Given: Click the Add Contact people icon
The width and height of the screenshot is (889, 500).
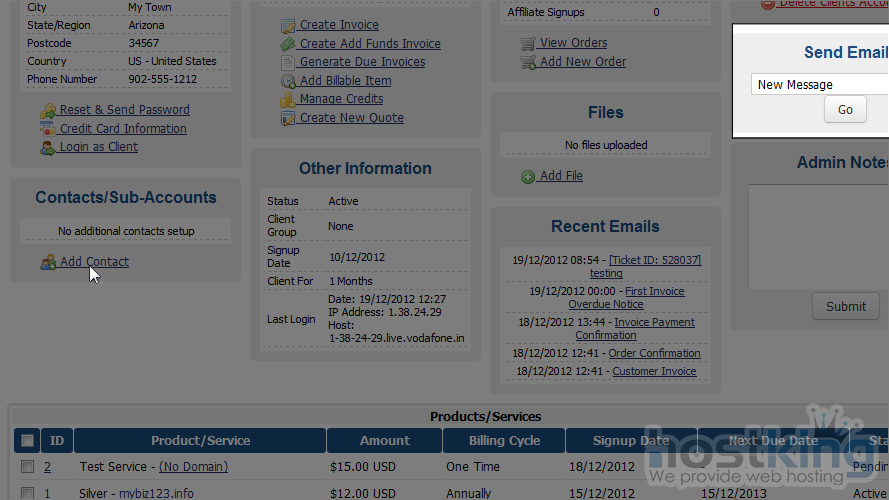Looking at the screenshot, I should (48, 263).
